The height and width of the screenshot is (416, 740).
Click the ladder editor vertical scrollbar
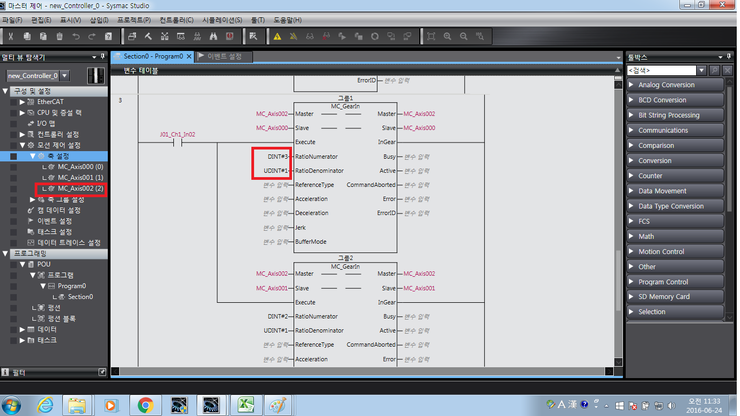618,221
